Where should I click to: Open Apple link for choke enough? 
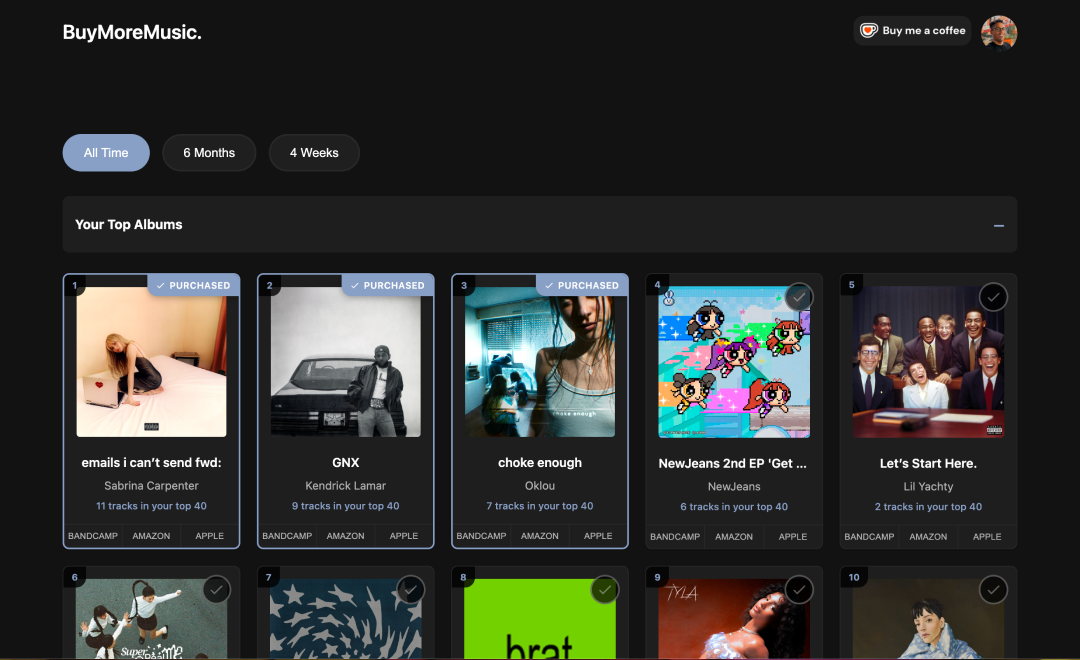tap(598, 536)
